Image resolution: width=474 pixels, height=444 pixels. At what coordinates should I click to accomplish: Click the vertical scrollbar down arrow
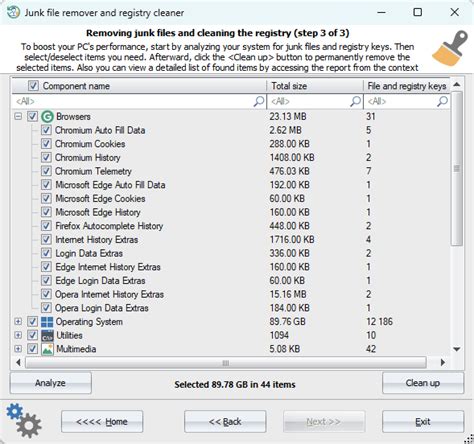click(457, 349)
